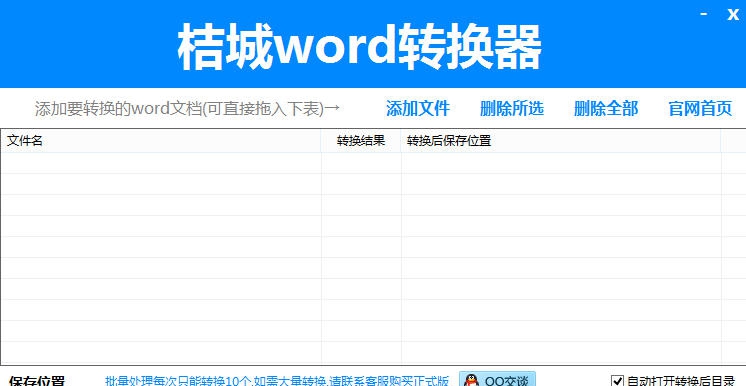Toggle the 自动打开转换后目录 checkbox
Screen dimensions: 746x386
point(617,381)
